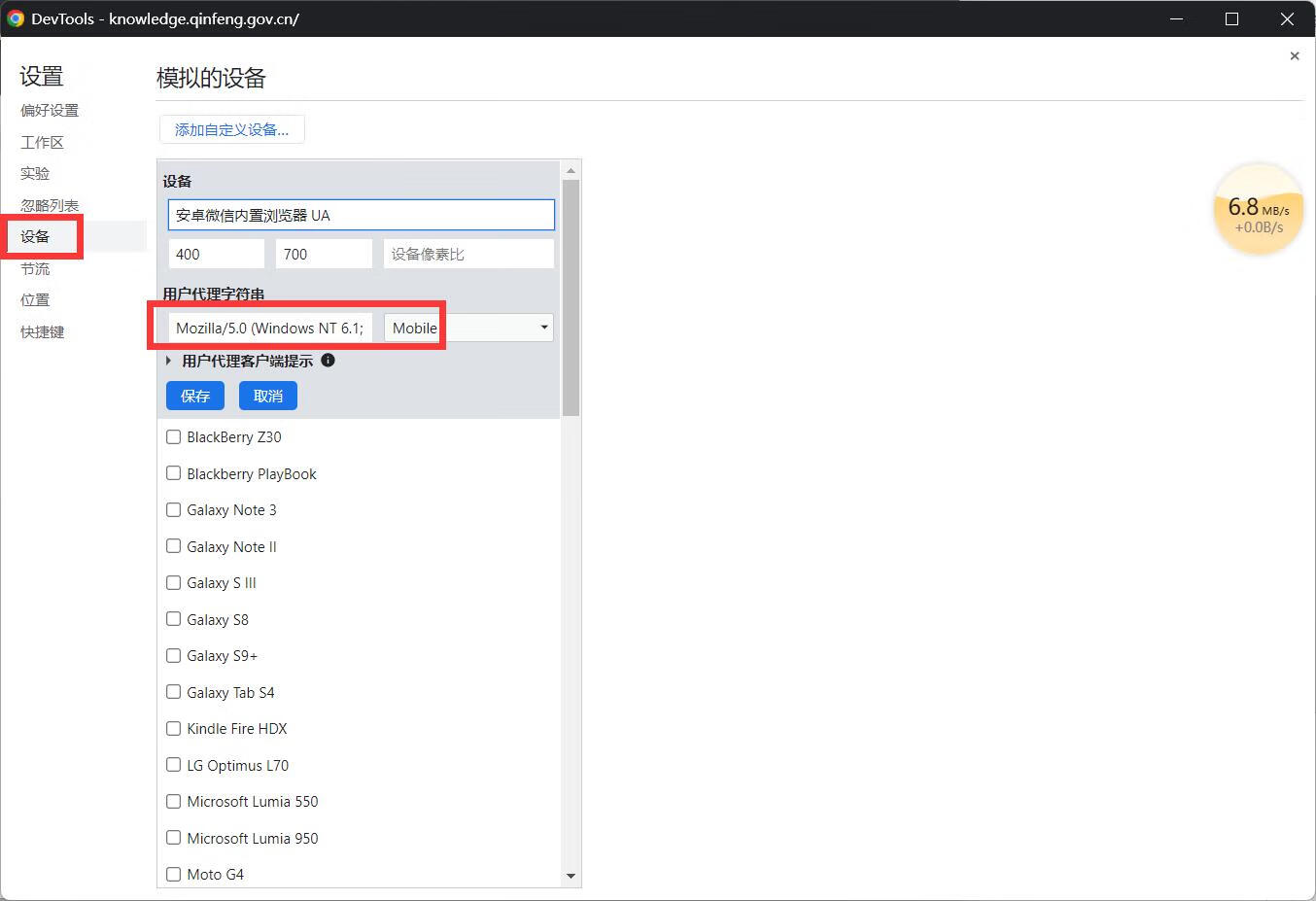Click the user agent string Mozilla/5.0 field

270,328
